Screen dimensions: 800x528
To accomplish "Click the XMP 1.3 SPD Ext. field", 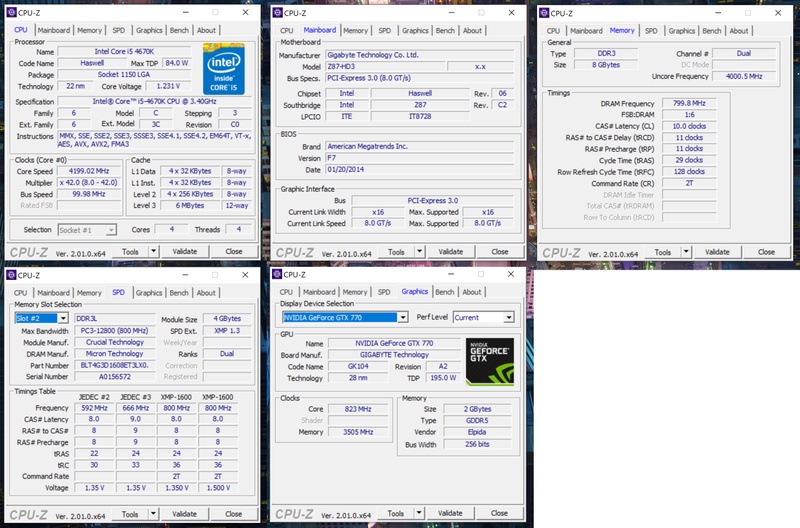I will point(227,331).
